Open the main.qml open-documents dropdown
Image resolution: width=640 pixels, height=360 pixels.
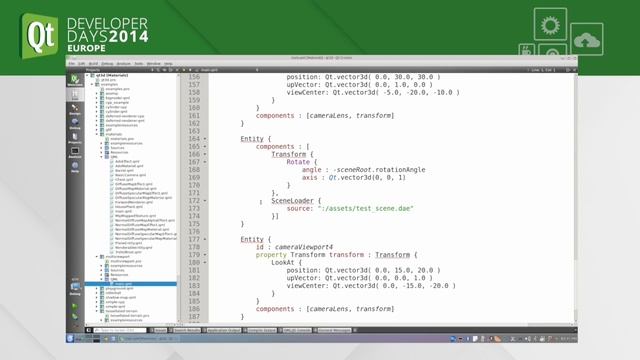227,70
